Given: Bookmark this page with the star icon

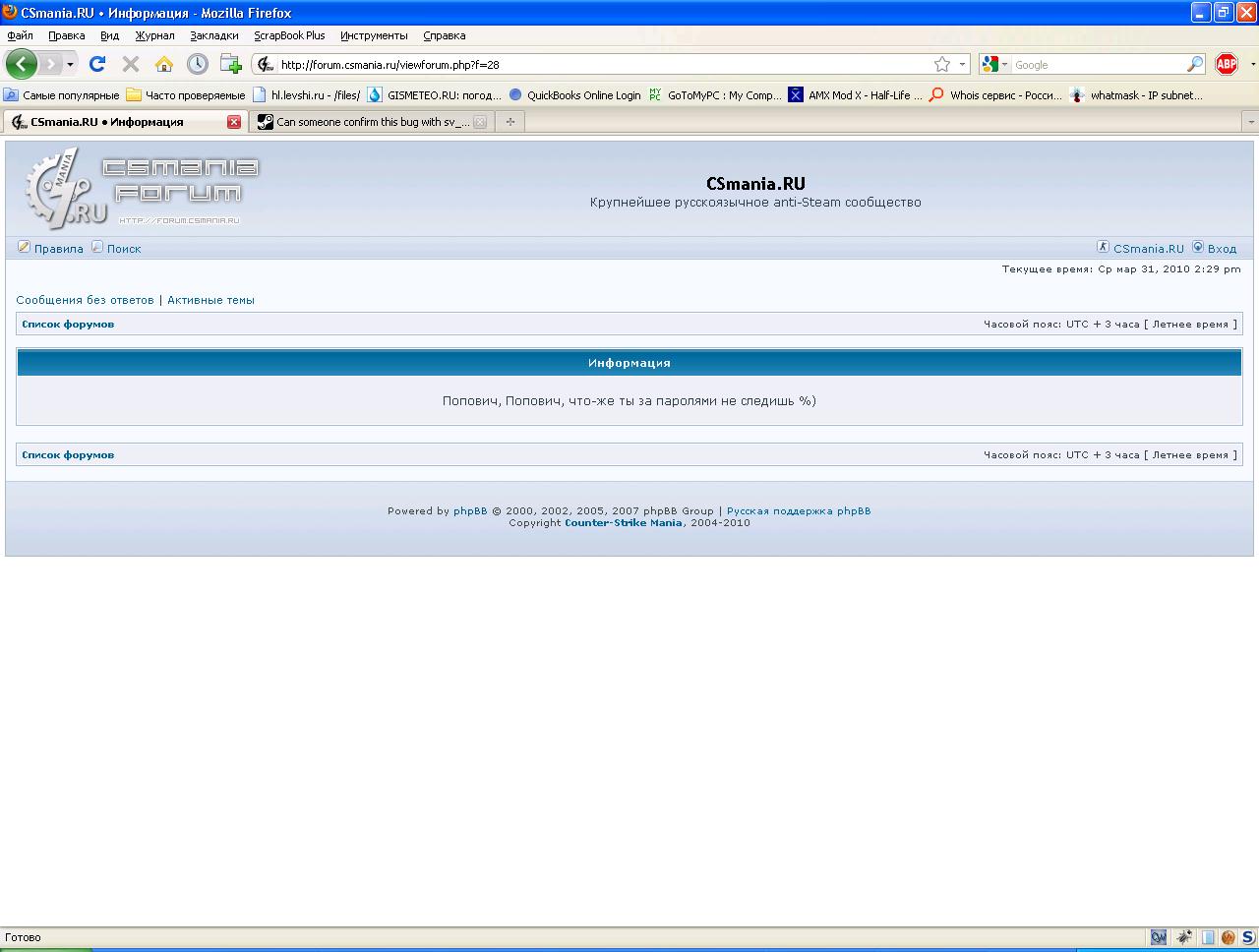Looking at the screenshot, I should click(942, 64).
